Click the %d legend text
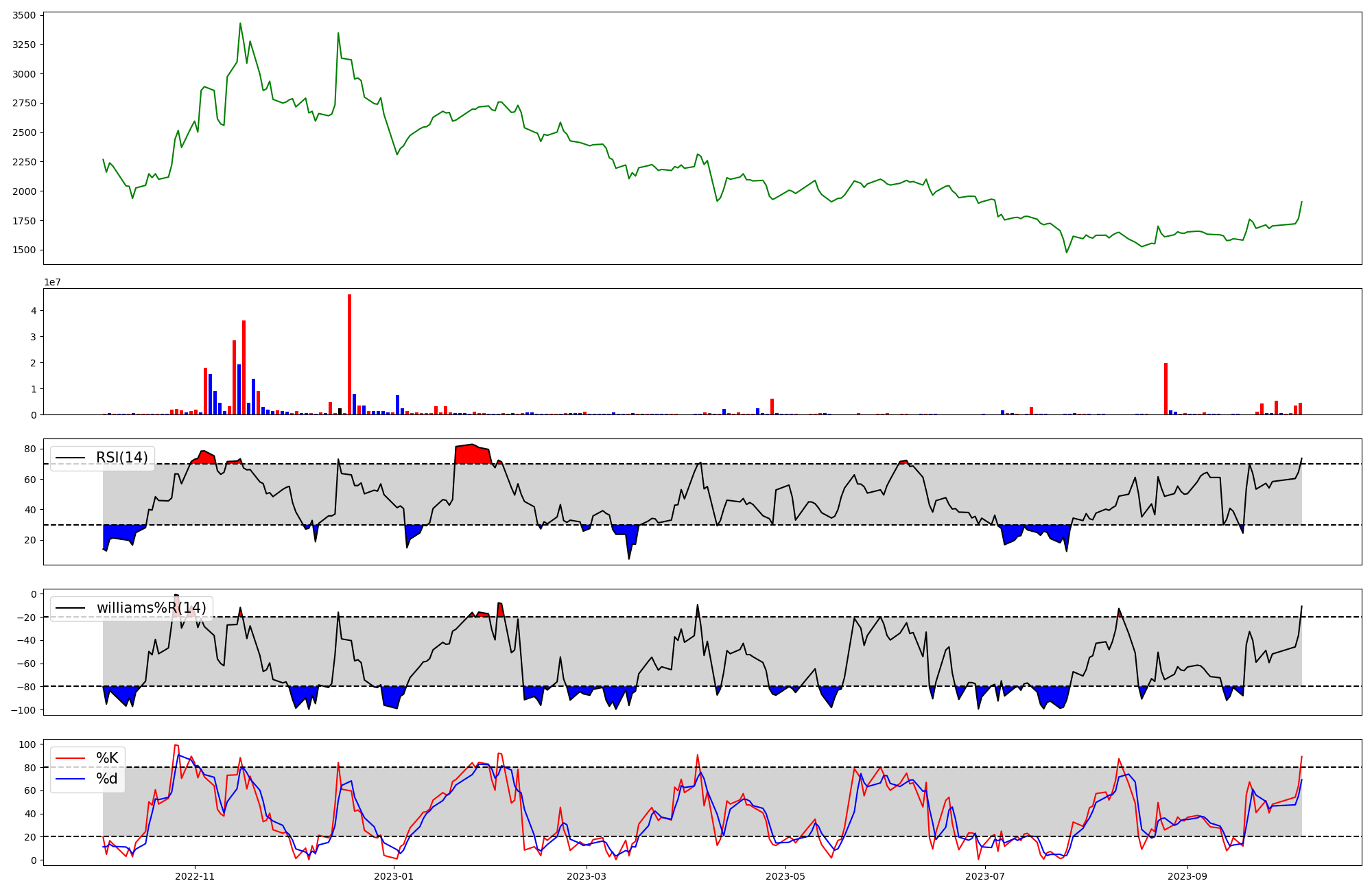 click(107, 779)
